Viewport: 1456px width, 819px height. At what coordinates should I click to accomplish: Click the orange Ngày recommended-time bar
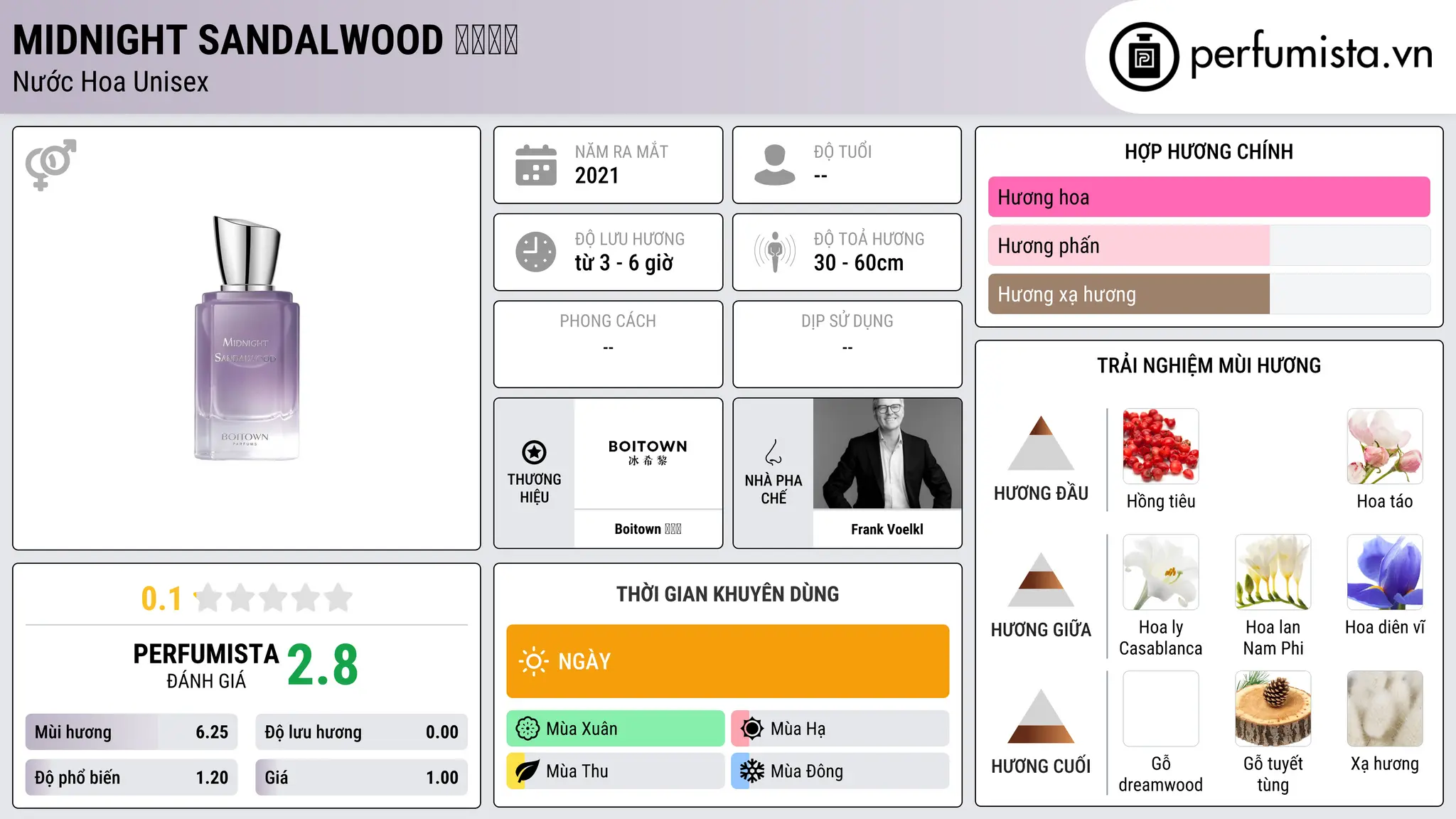pyautogui.click(x=728, y=661)
